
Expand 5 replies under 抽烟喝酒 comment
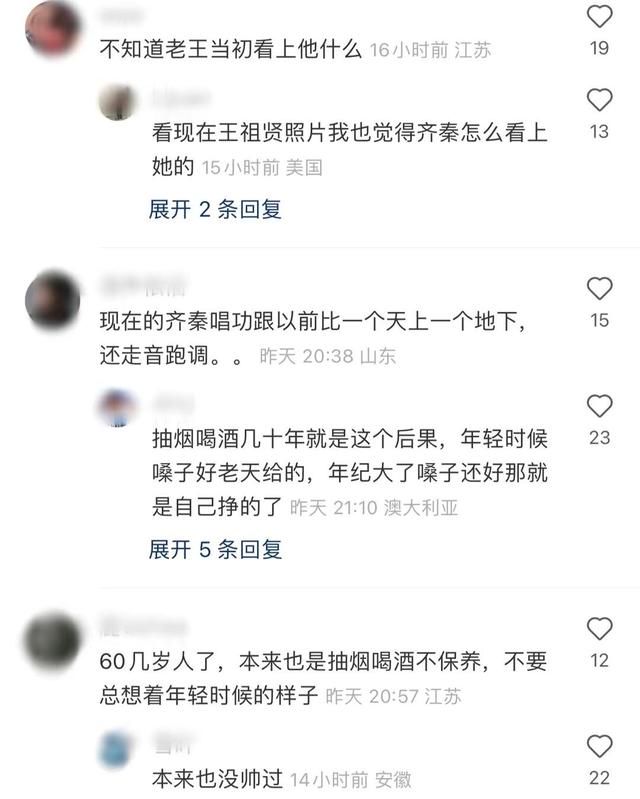coord(215,549)
